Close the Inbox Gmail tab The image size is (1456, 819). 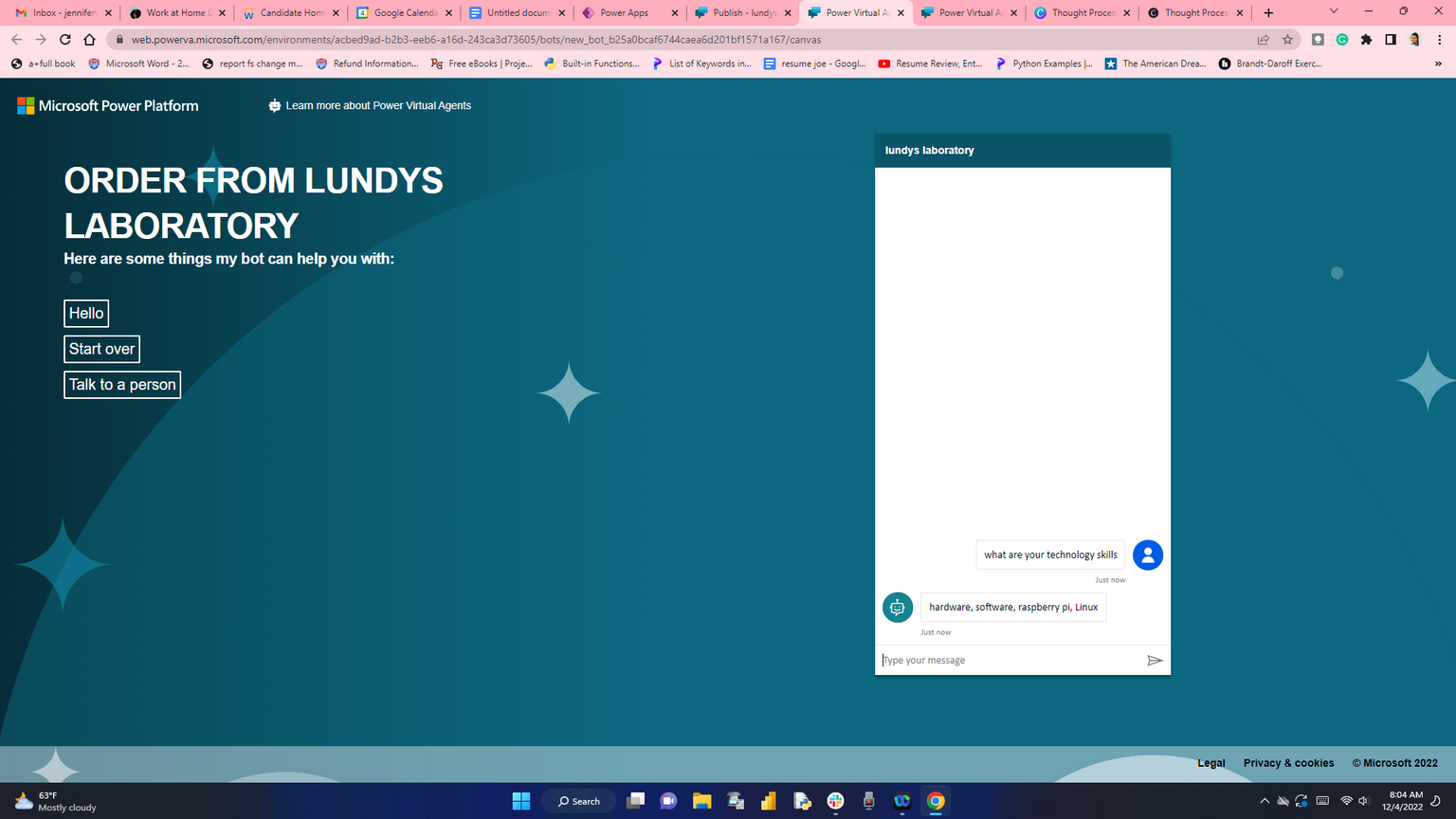tap(108, 13)
